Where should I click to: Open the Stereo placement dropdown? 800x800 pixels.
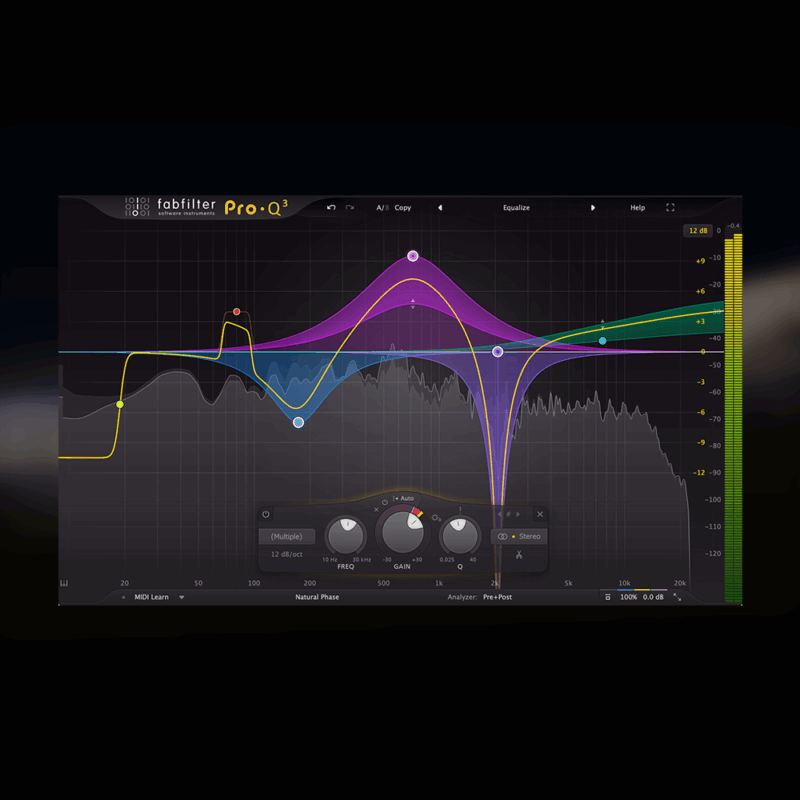click(519, 536)
